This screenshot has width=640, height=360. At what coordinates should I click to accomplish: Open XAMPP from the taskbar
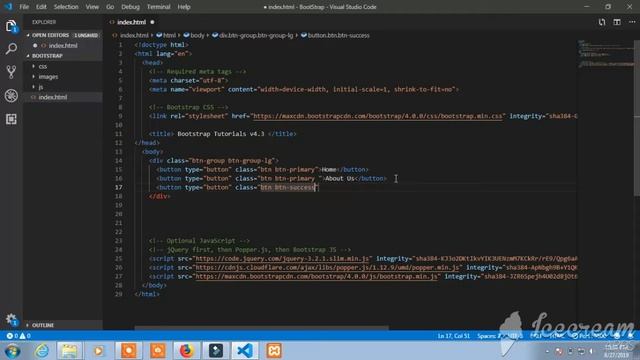(x=274, y=351)
